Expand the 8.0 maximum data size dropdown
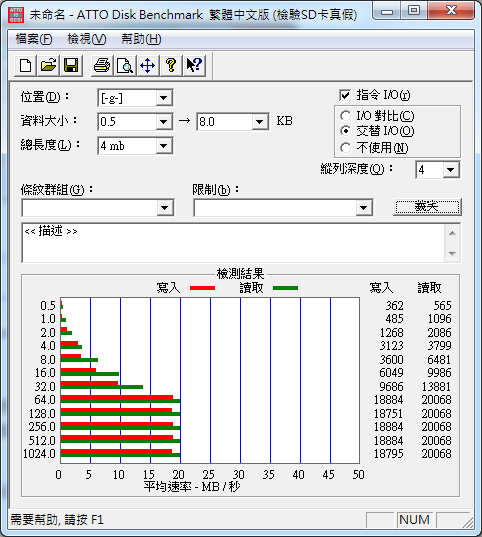Screen dimensions: 482x537 point(260,122)
